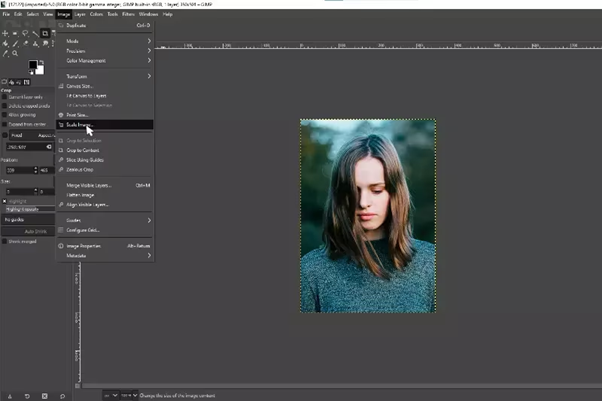
Task: Expand the Guides submenu
Action: (105, 220)
